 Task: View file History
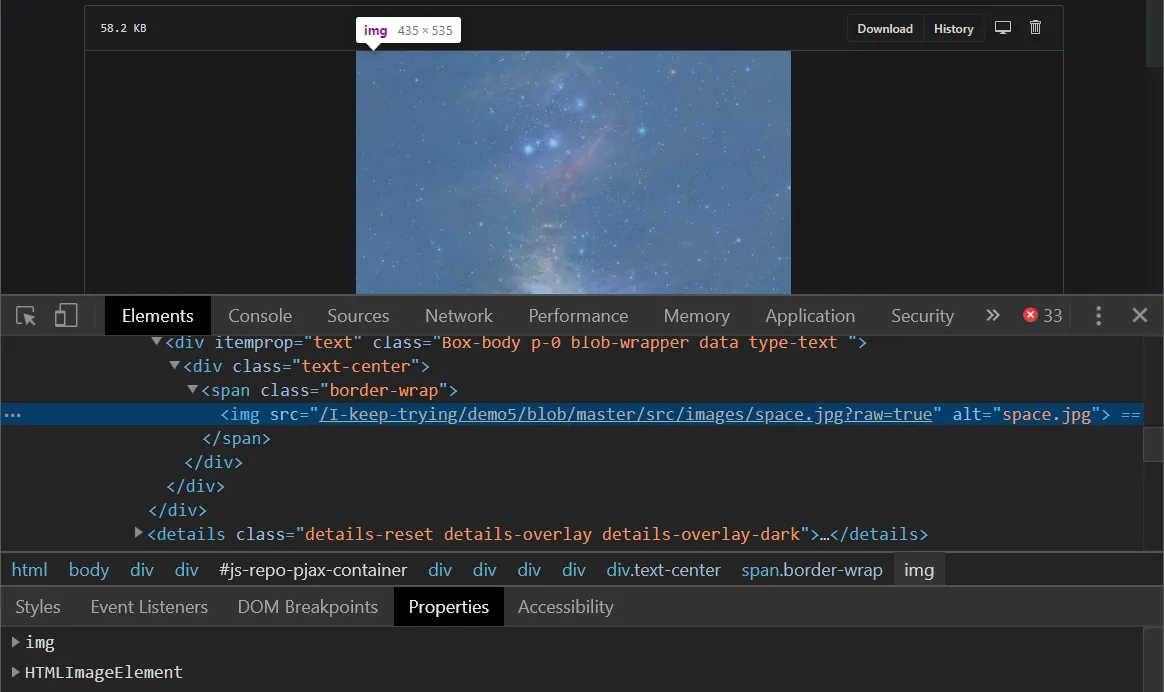pyautogui.click(x=953, y=29)
